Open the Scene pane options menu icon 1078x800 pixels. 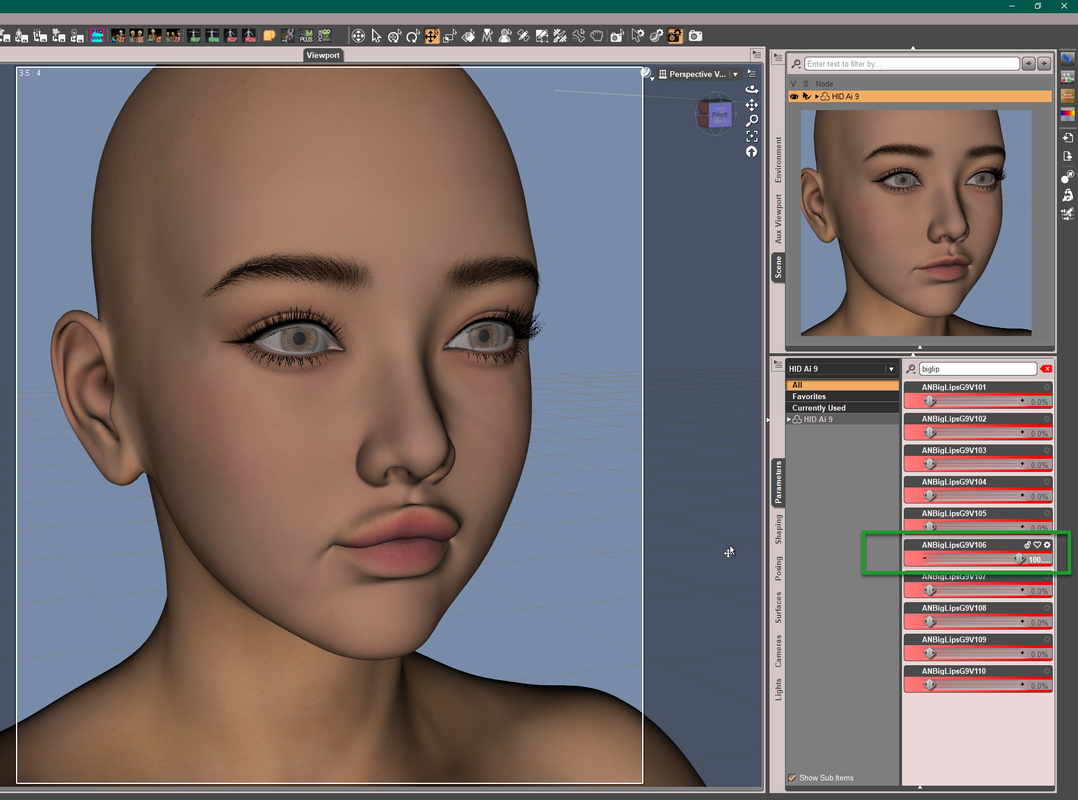point(778,58)
